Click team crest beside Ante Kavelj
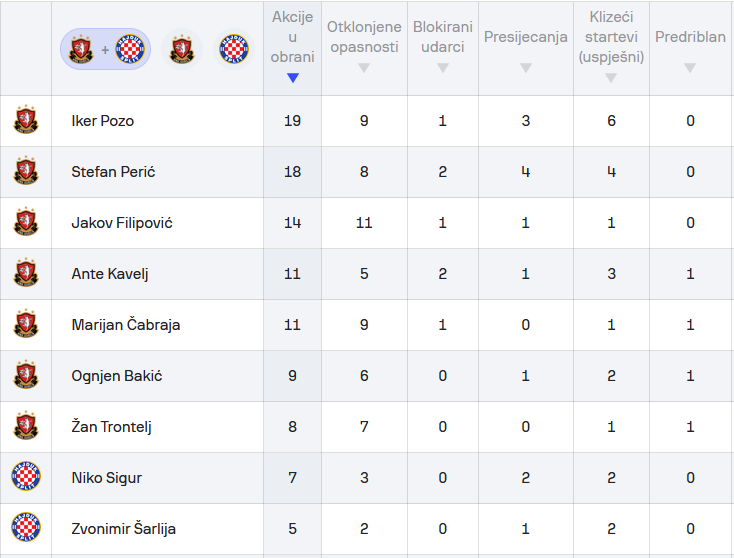The width and height of the screenshot is (734, 558). 26,274
